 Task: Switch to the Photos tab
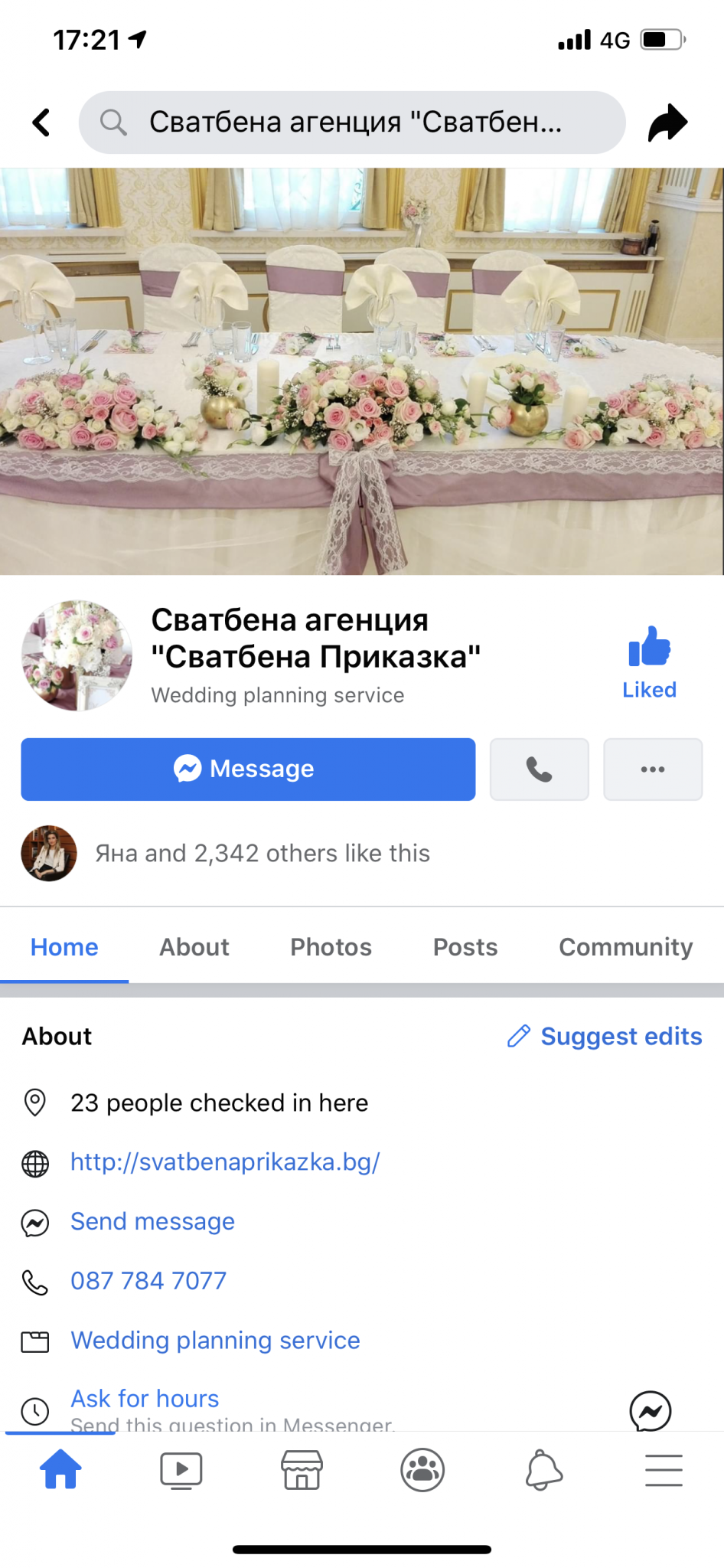[x=331, y=947]
